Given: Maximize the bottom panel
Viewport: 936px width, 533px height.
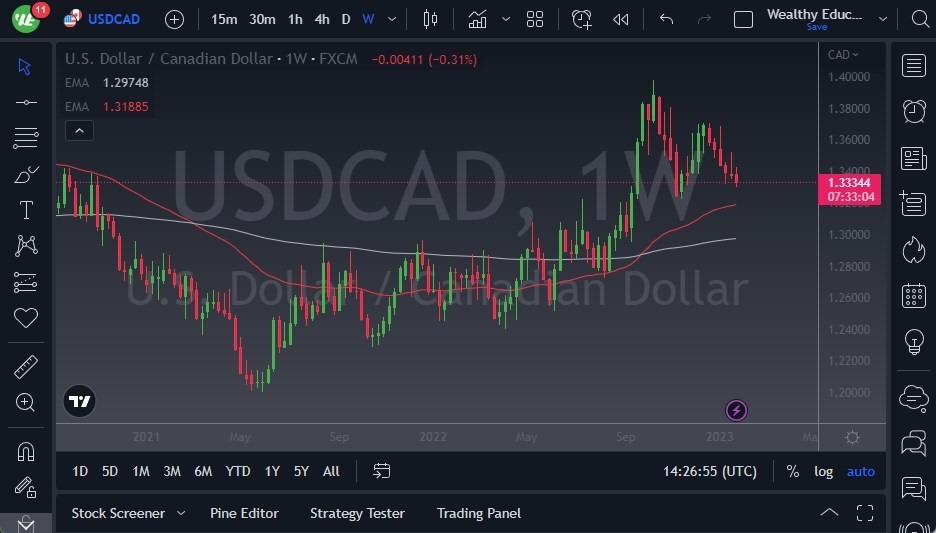Looking at the screenshot, I should click(865, 513).
